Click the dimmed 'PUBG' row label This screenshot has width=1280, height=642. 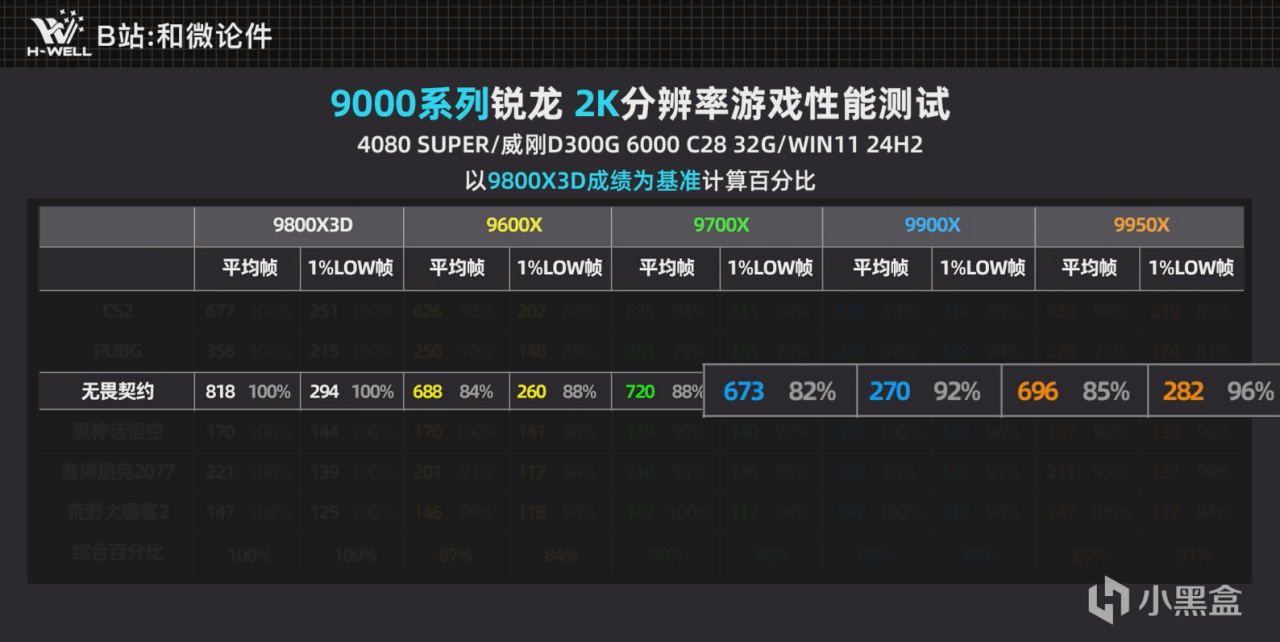coord(118,351)
